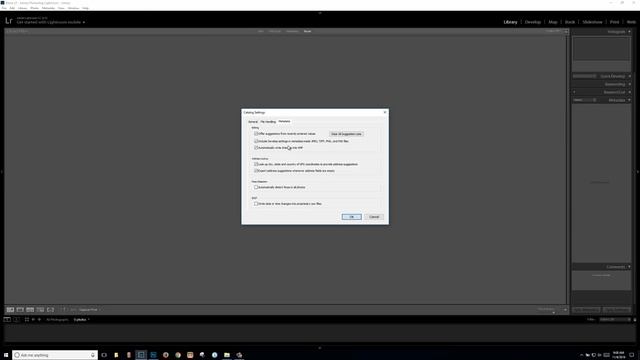Image resolution: width=640 pixels, height=360 pixels.
Task: Open the Metadata preset set dropdown
Action: [584, 100]
